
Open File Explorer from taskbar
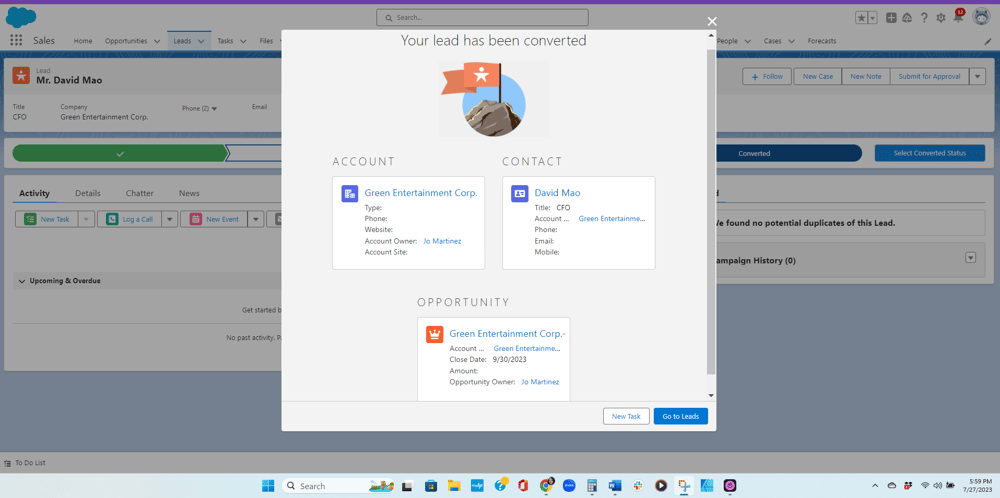click(x=453, y=486)
